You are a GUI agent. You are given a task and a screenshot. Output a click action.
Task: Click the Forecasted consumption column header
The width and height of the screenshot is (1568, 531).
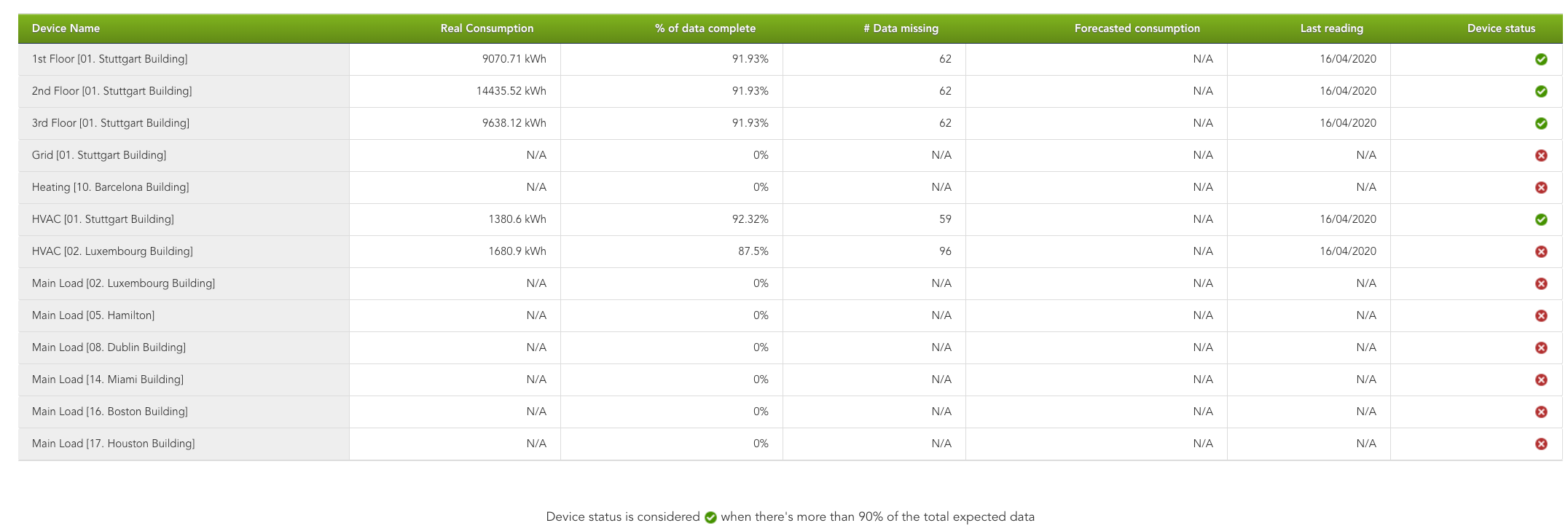click(x=1137, y=28)
